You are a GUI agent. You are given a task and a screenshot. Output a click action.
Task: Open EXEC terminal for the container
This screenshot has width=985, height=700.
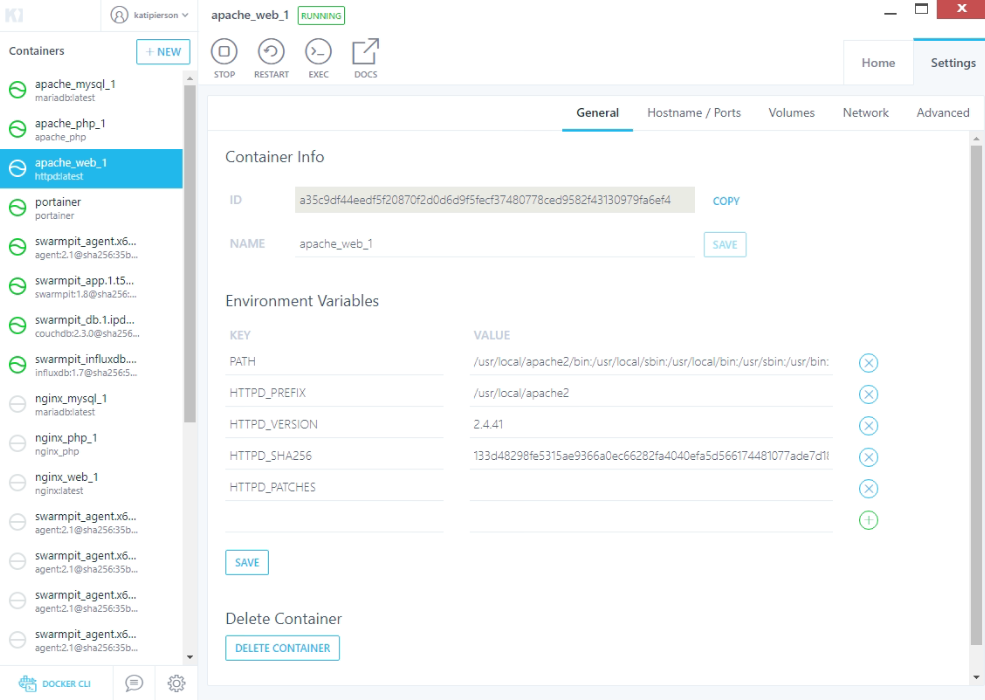tap(318, 53)
